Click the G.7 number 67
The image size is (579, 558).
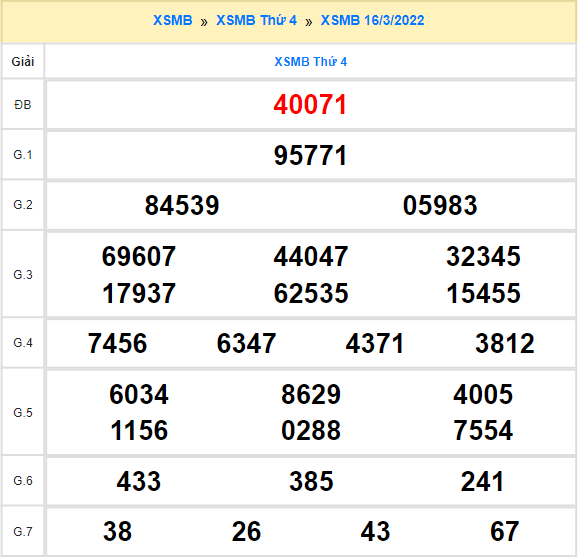(x=505, y=532)
